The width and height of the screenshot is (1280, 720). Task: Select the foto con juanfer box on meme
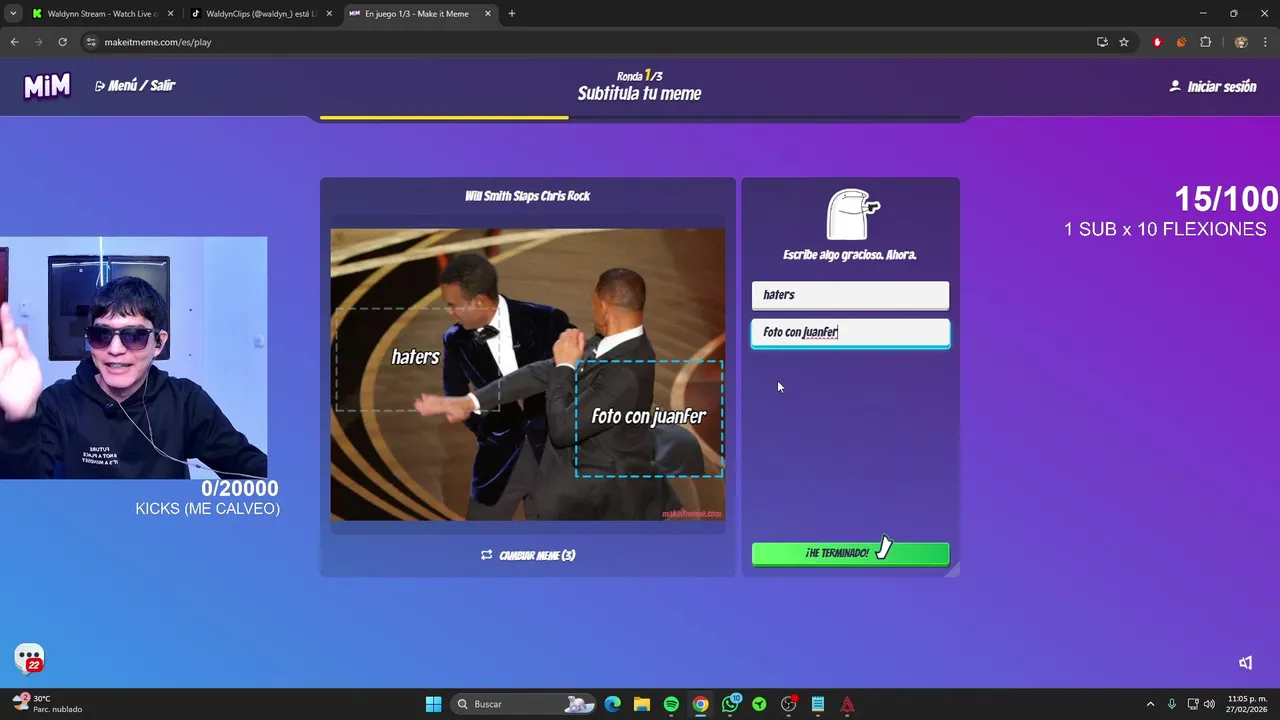(649, 417)
